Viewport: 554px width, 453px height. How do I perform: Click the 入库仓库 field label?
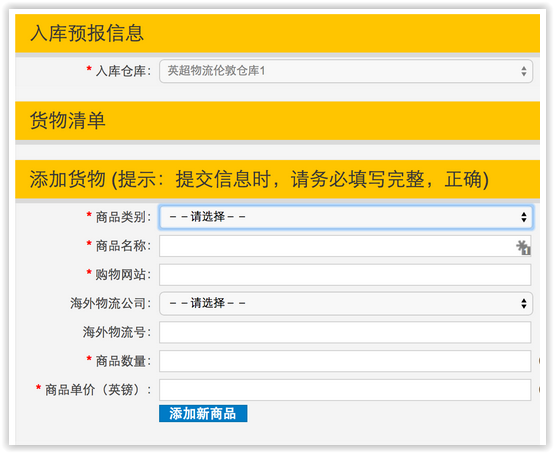coord(123,71)
